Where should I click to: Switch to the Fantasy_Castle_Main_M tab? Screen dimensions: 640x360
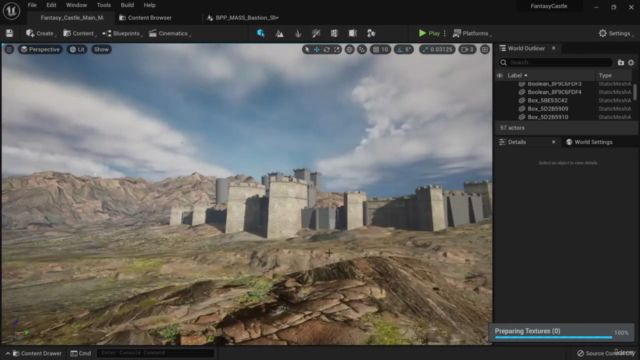click(x=71, y=18)
